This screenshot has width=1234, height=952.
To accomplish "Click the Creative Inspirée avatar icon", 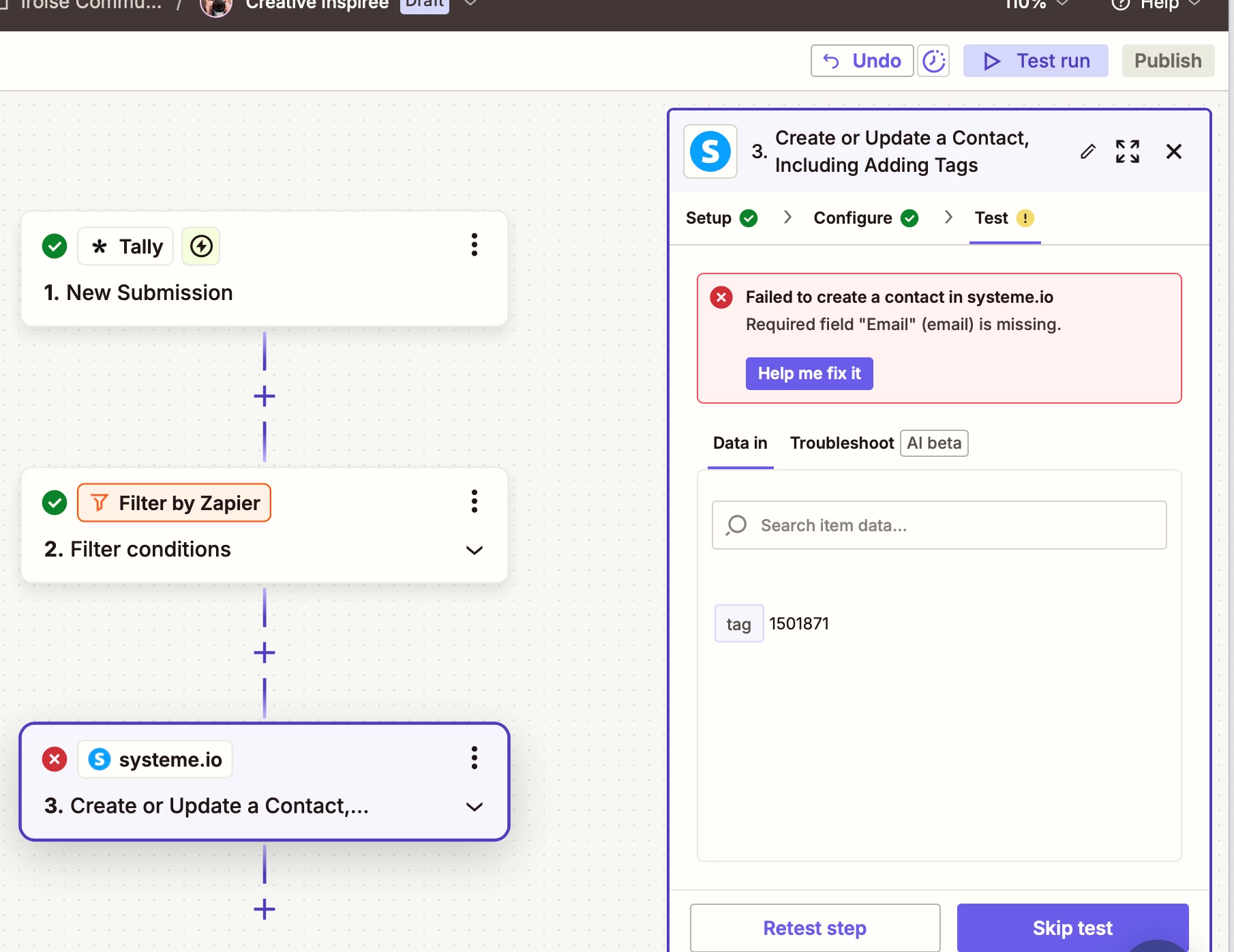I will [x=216, y=5].
